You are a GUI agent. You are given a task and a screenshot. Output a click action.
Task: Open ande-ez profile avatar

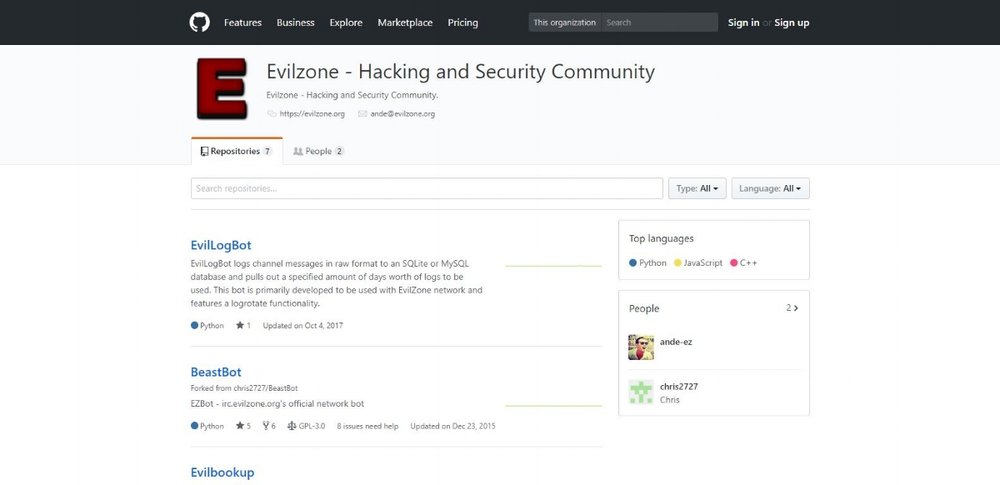pos(641,347)
